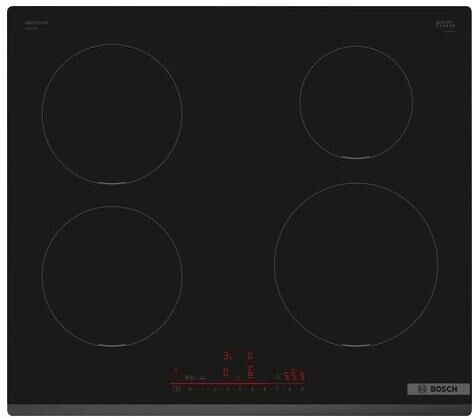The height and width of the screenshot is (418, 472).
Task: Tap the red illuminated power slider line
Action: (x=236, y=384)
